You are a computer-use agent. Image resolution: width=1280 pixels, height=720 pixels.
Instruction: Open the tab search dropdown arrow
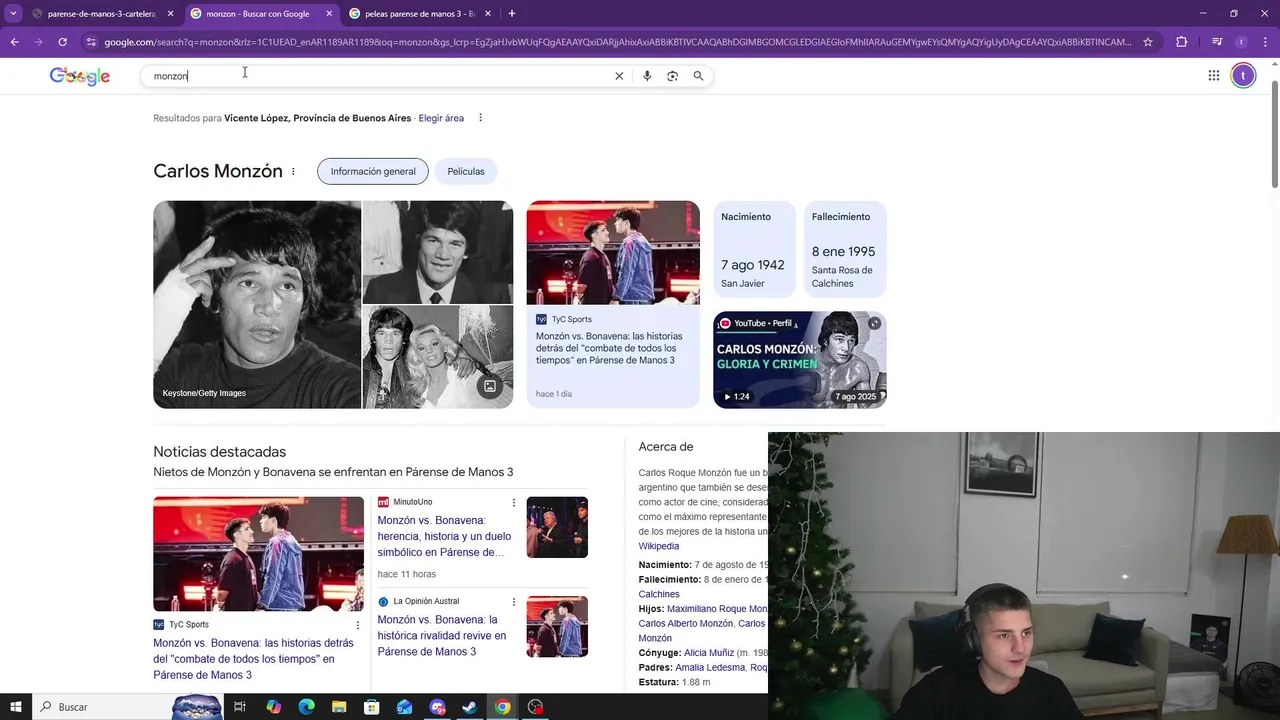13,14
